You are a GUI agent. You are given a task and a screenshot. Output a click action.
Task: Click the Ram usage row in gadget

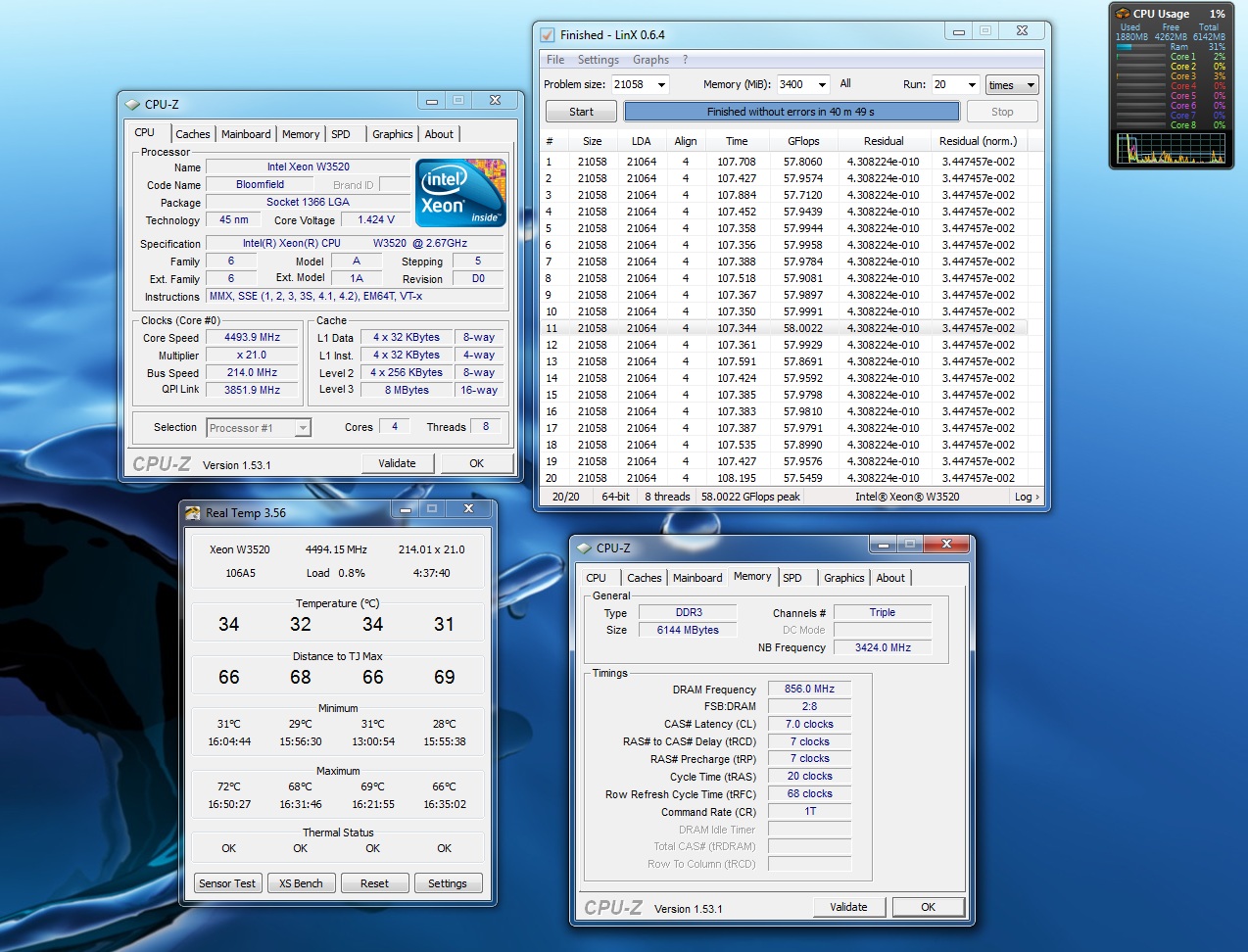click(1172, 47)
